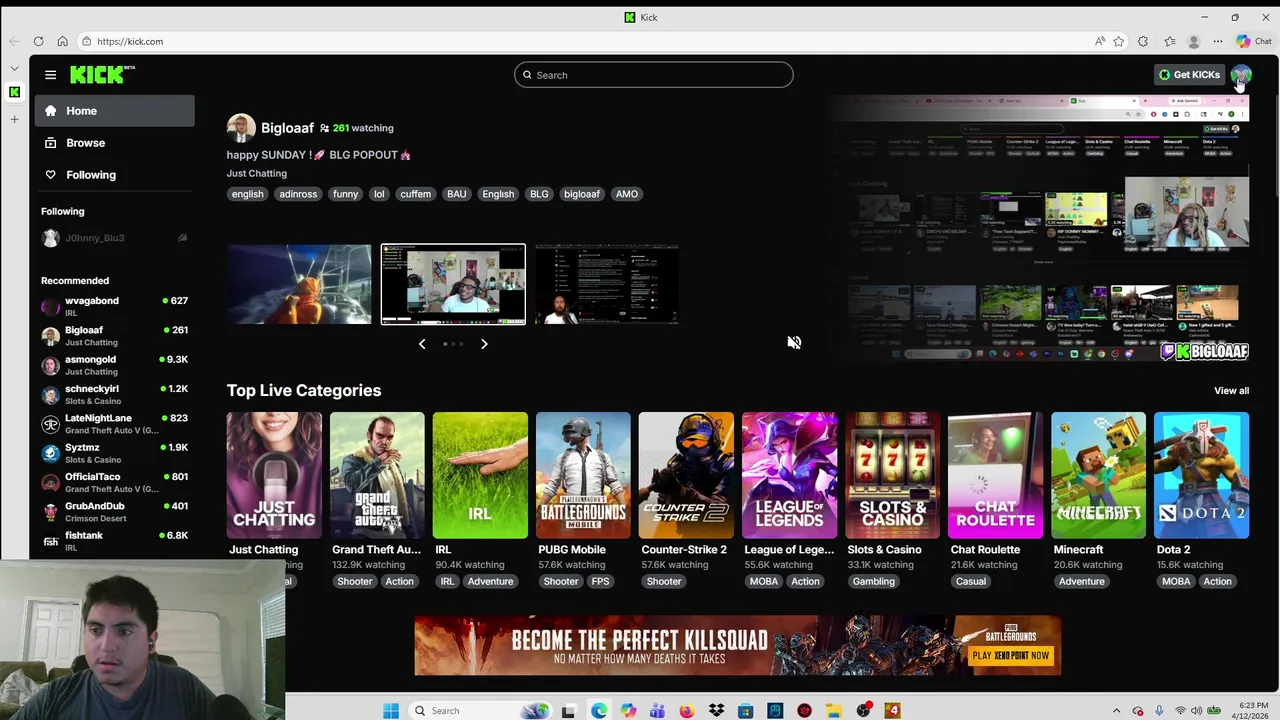This screenshot has height=720, width=1280.
Task: Select the Kick vertical tab icon
Action: pyautogui.click(x=14, y=92)
